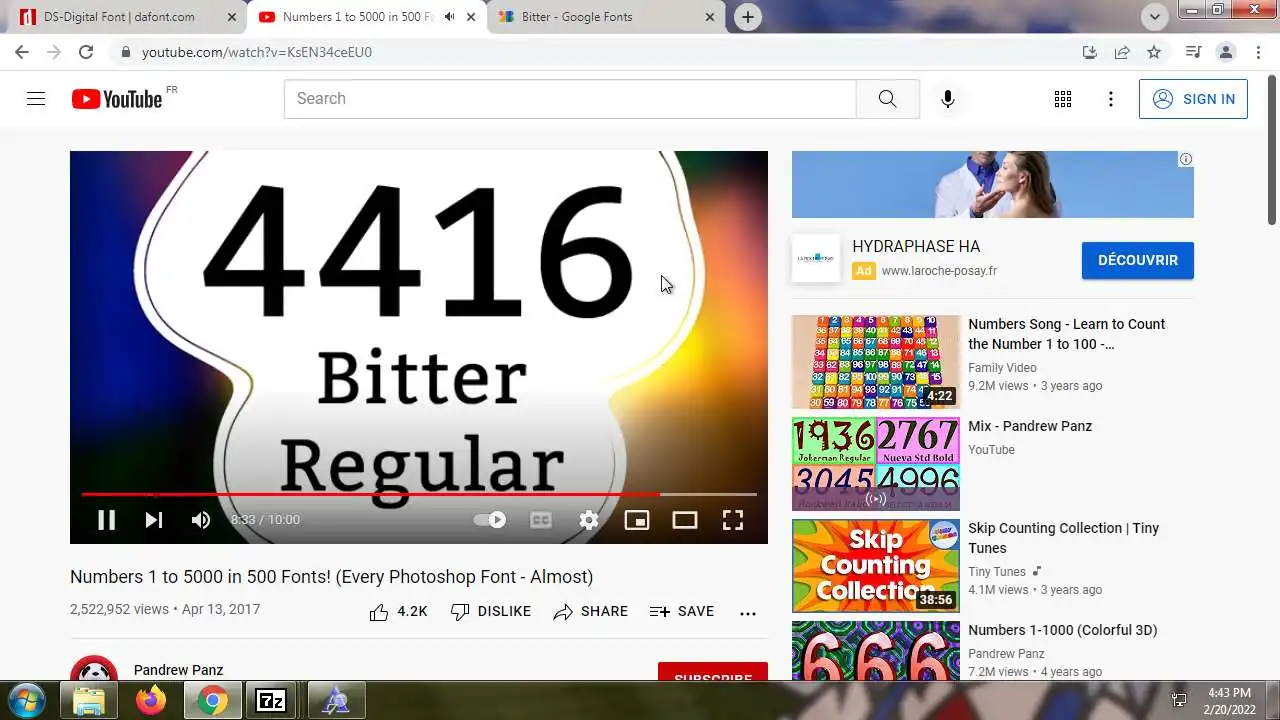Screen dimensions: 1280x720
Task: Open ad info icon on banner
Action: (1186, 159)
